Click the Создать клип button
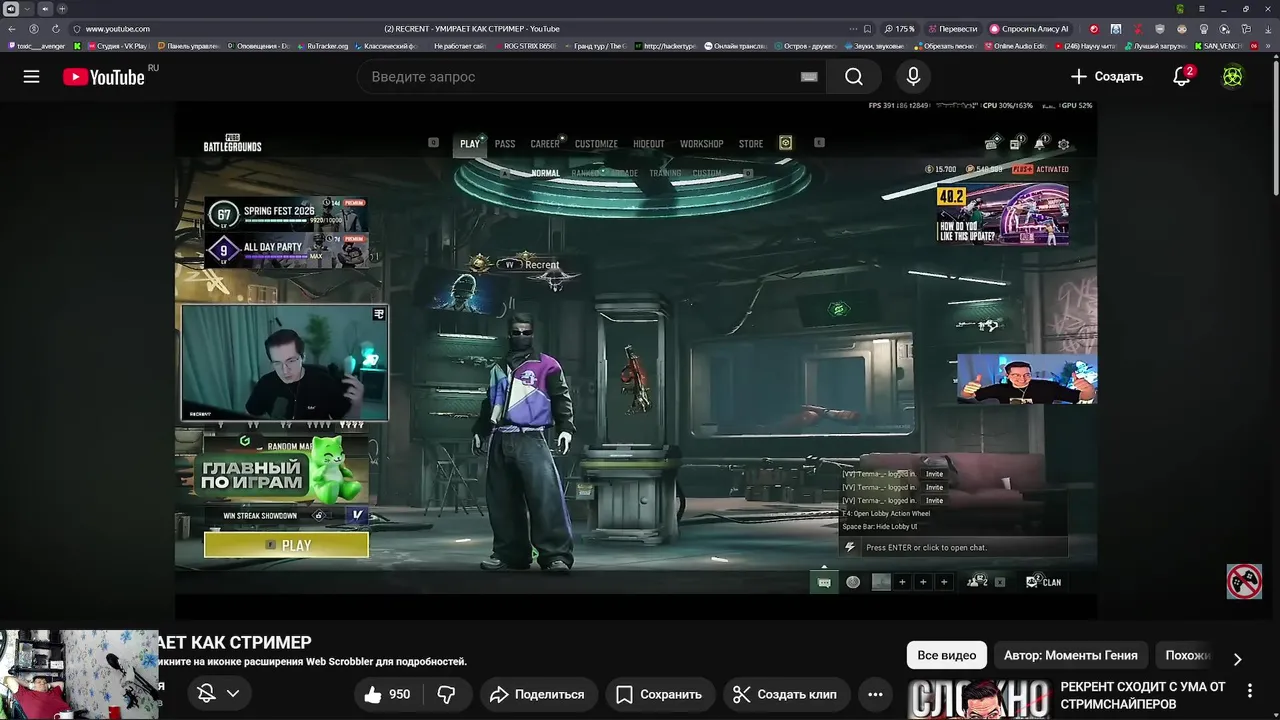The width and height of the screenshot is (1280, 720). 785,694
